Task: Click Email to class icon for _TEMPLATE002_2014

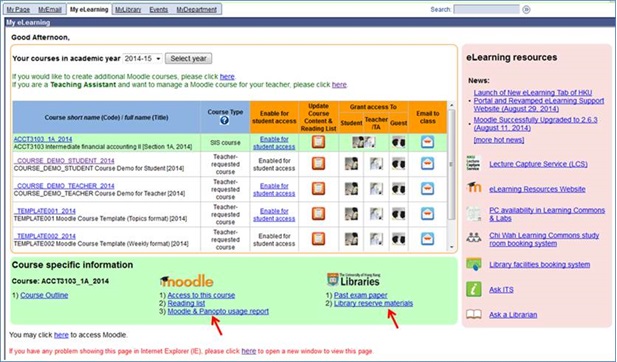Action: pos(427,238)
